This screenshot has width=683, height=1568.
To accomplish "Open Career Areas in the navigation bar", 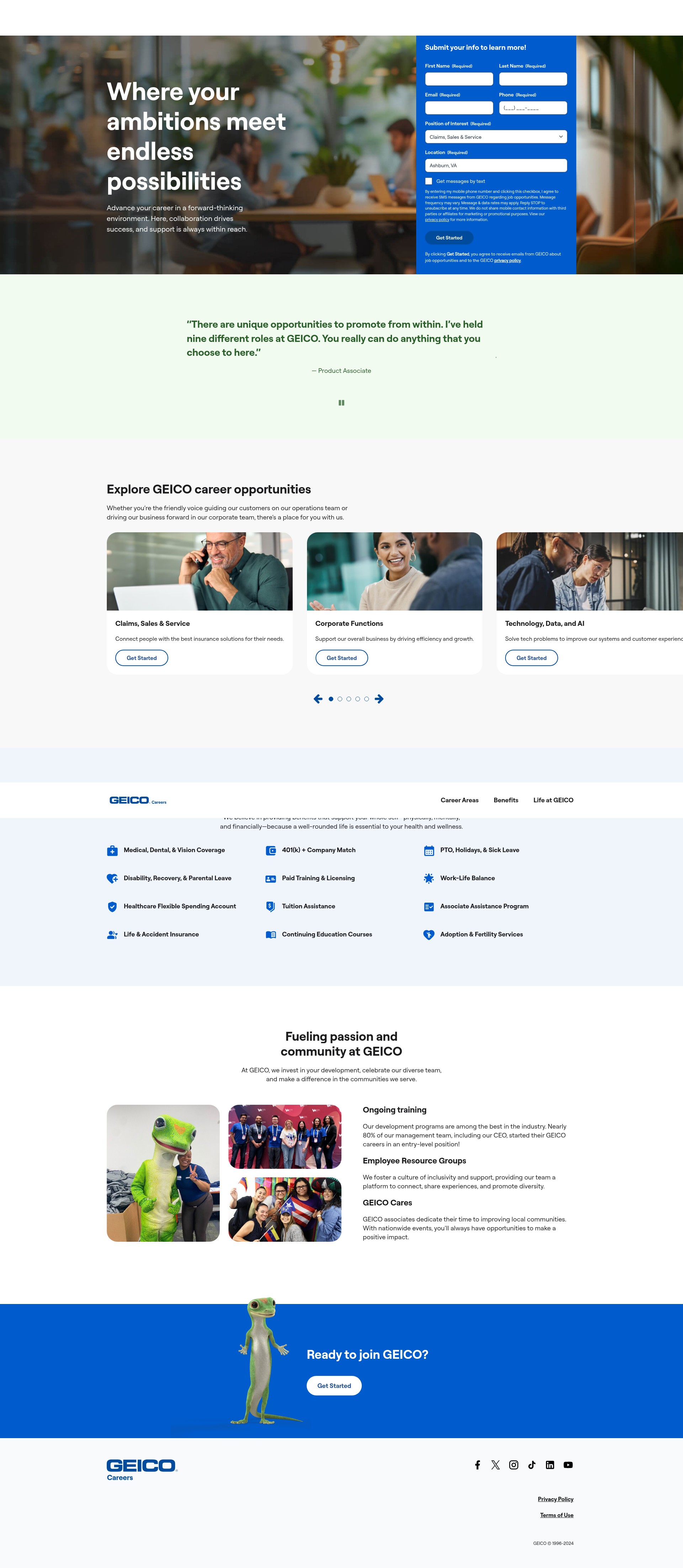I will (460, 801).
